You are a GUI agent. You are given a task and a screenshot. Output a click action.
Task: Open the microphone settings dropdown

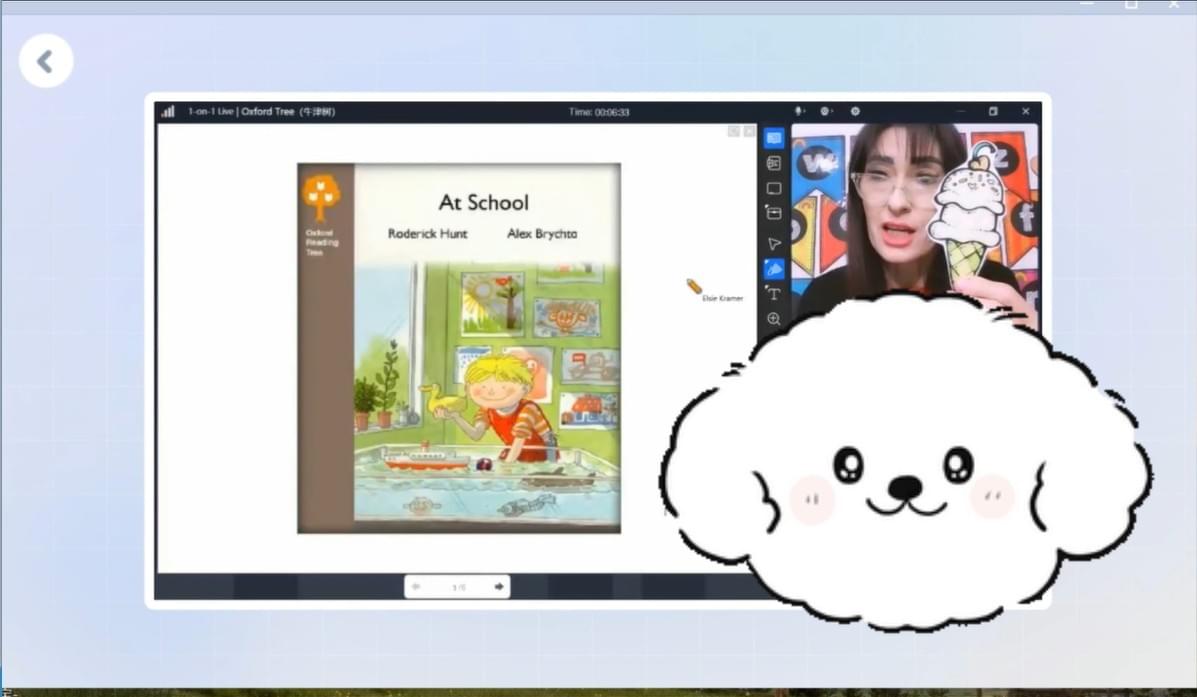(800, 111)
